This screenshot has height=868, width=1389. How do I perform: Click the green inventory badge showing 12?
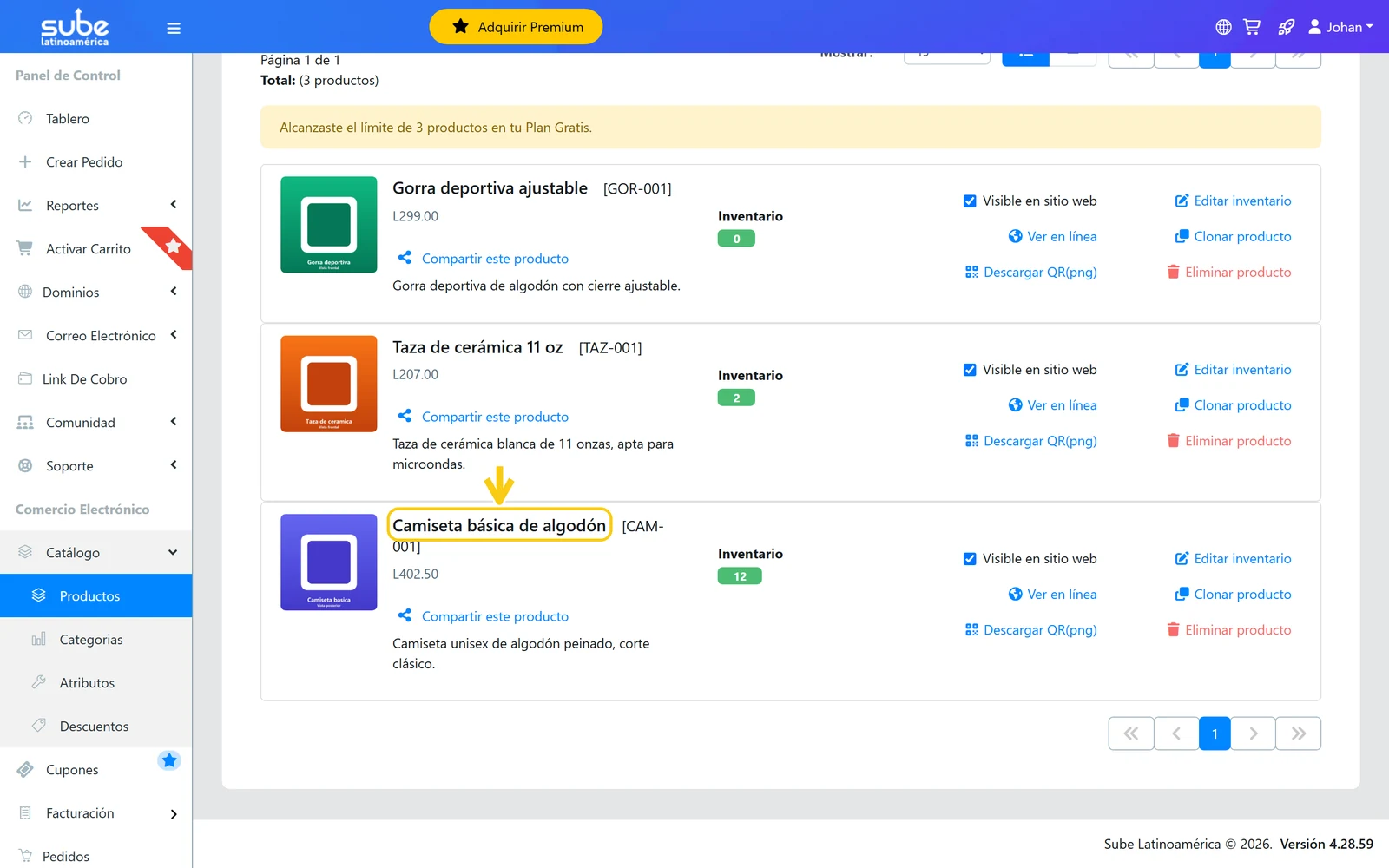click(x=740, y=576)
